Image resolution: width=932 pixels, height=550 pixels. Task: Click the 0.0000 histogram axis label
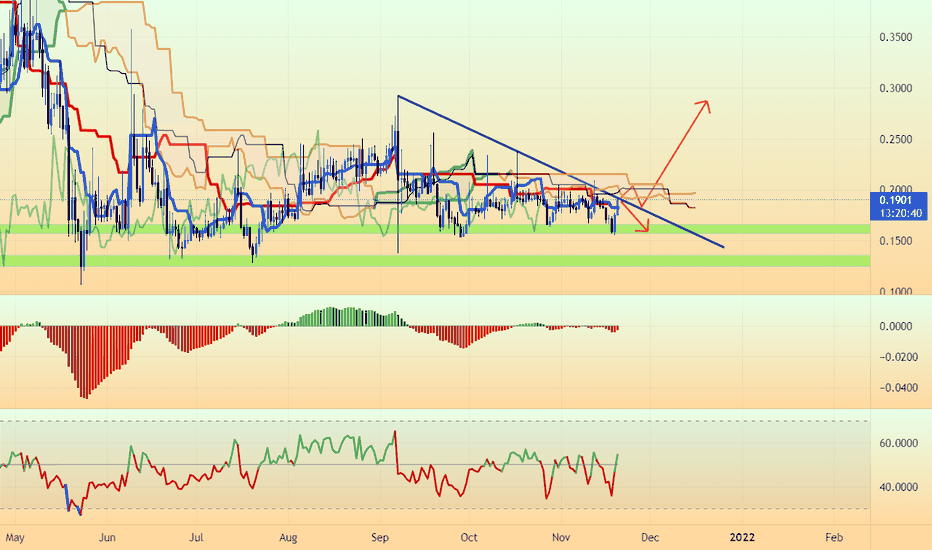coord(895,326)
